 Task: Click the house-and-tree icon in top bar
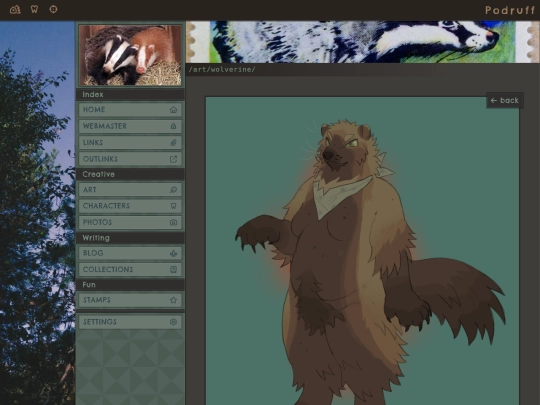click(15, 9)
